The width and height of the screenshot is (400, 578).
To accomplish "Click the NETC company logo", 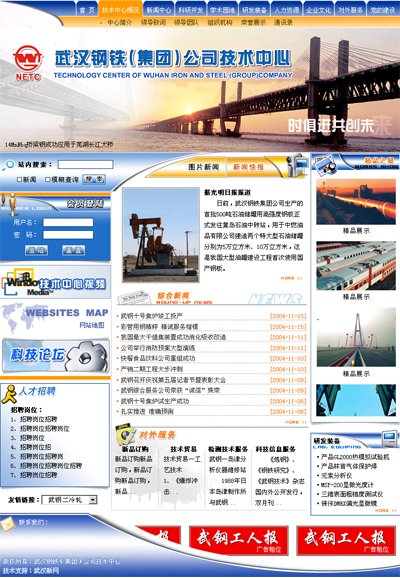I will pos(28,62).
